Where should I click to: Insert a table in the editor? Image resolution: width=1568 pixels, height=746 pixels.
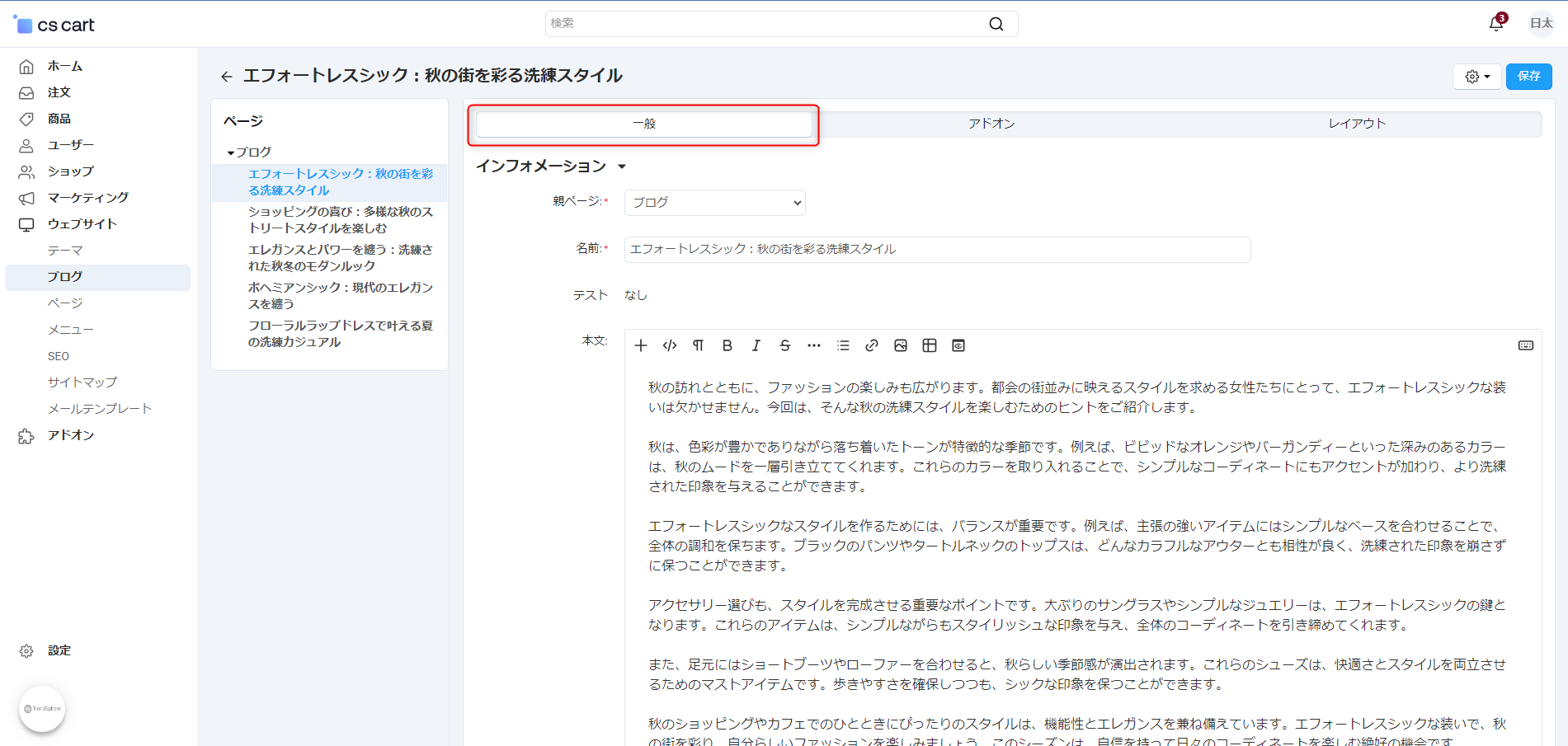point(929,345)
